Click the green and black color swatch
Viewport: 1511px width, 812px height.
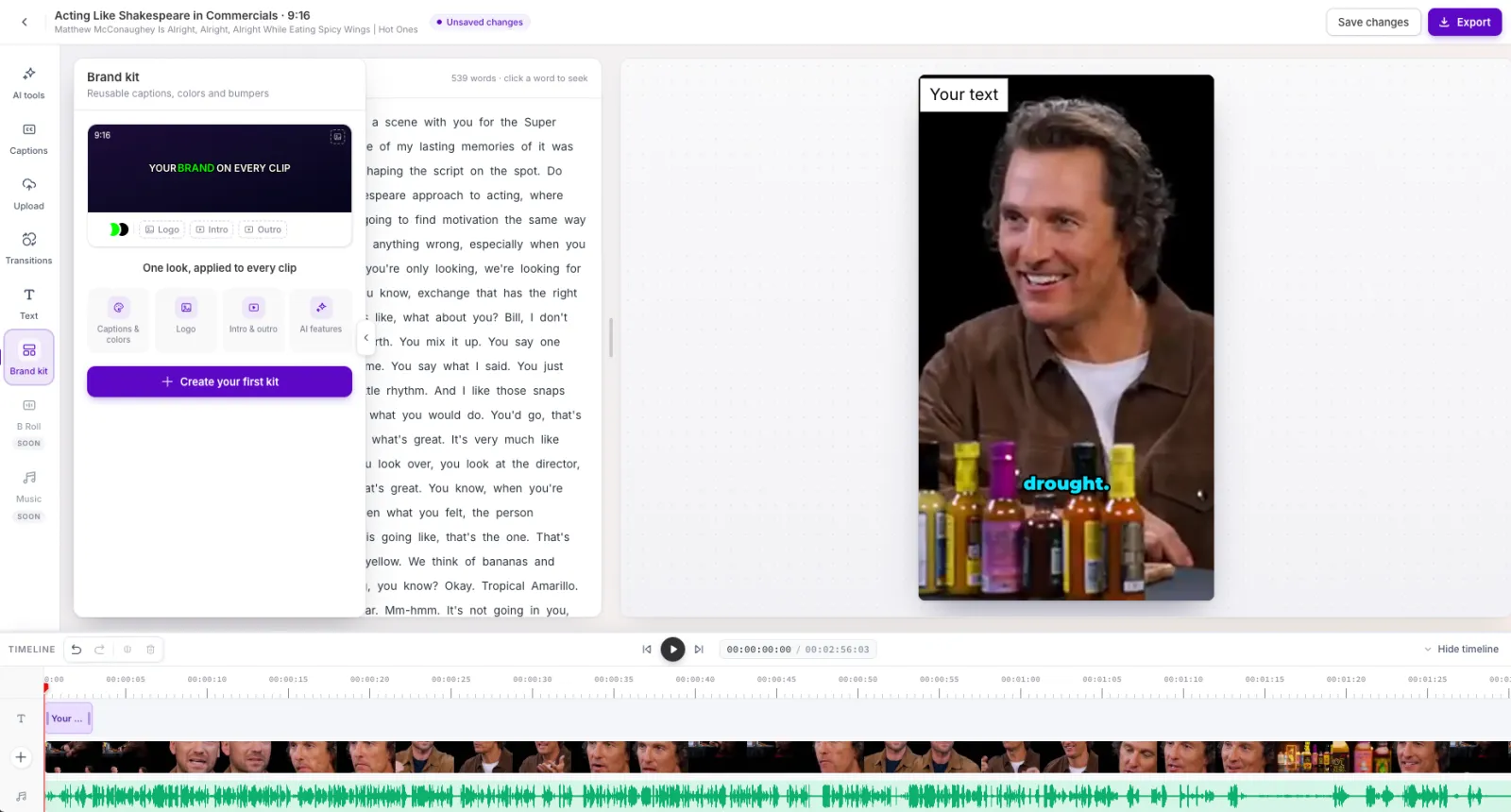pyautogui.click(x=119, y=229)
